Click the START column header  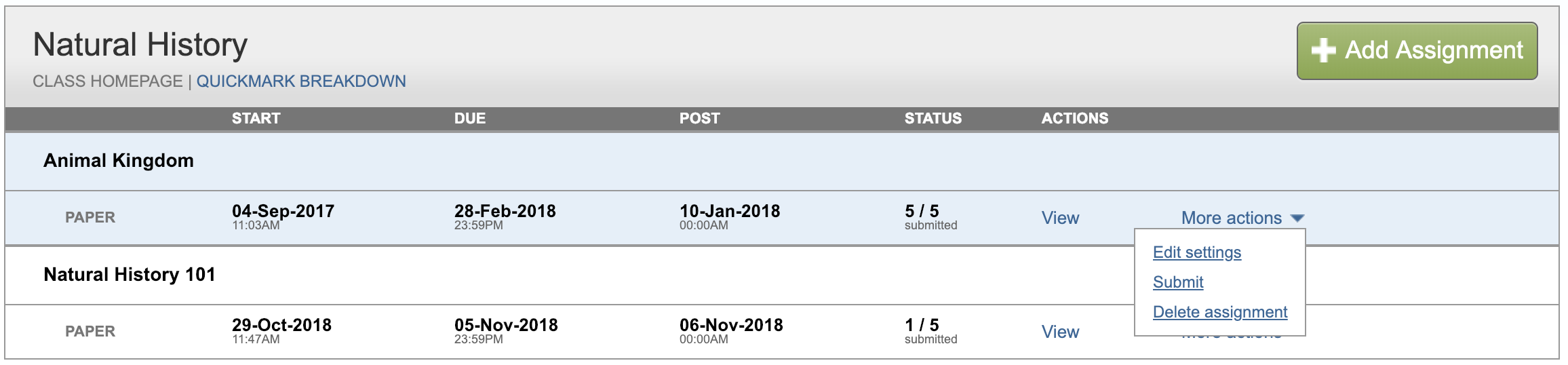[x=256, y=119]
